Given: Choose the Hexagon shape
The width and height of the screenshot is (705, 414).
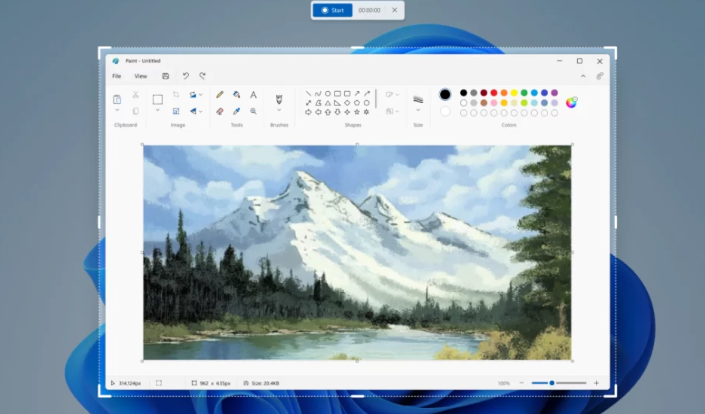Looking at the screenshot, I should (x=366, y=103).
